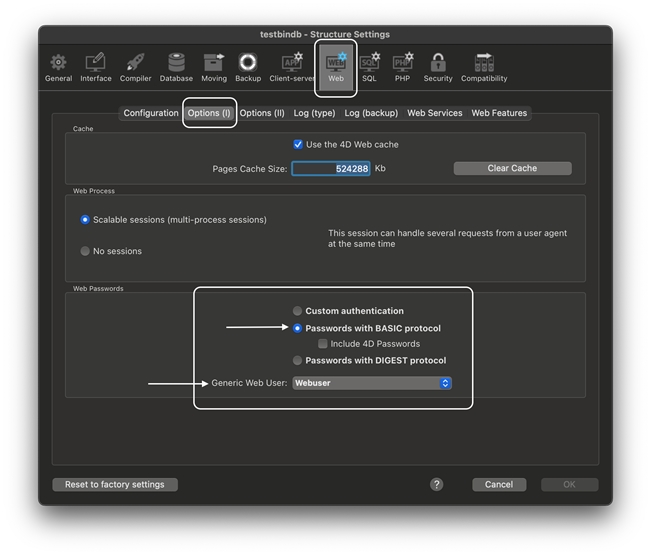This screenshot has width=650, height=555.
Task: Expand the Generic Web User dropdown
Action: click(x=372, y=383)
